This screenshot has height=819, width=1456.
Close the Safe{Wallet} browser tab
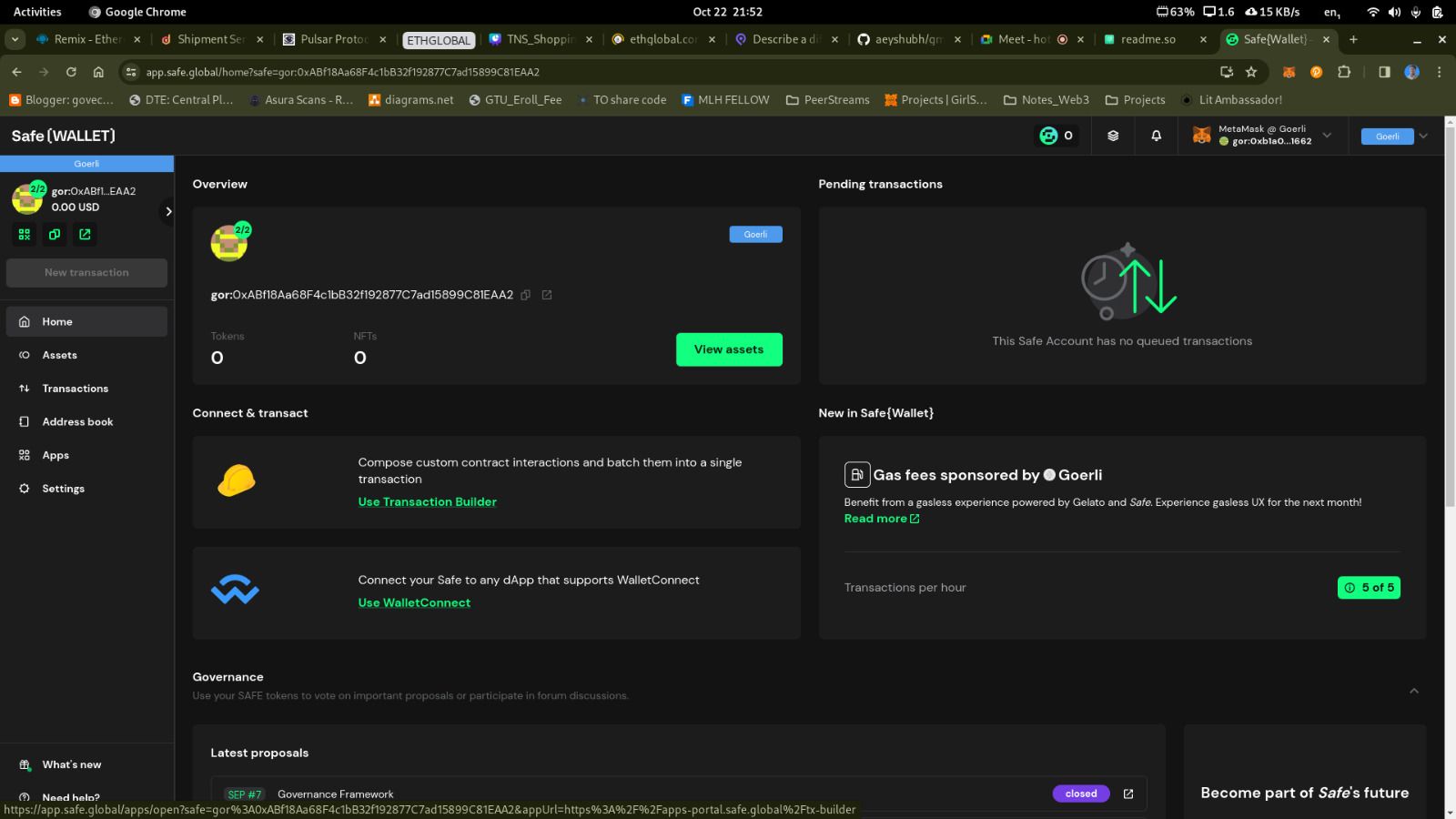coord(1326,39)
